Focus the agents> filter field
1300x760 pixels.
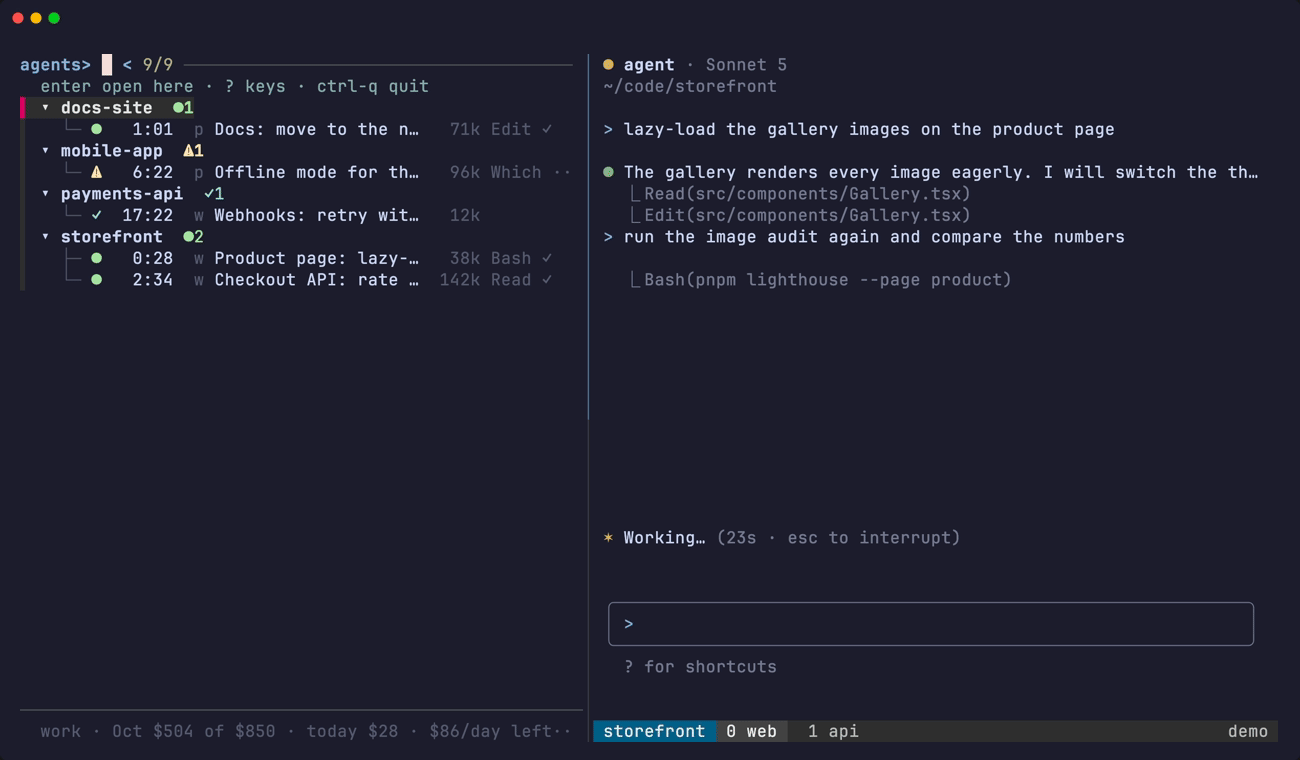(107, 65)
